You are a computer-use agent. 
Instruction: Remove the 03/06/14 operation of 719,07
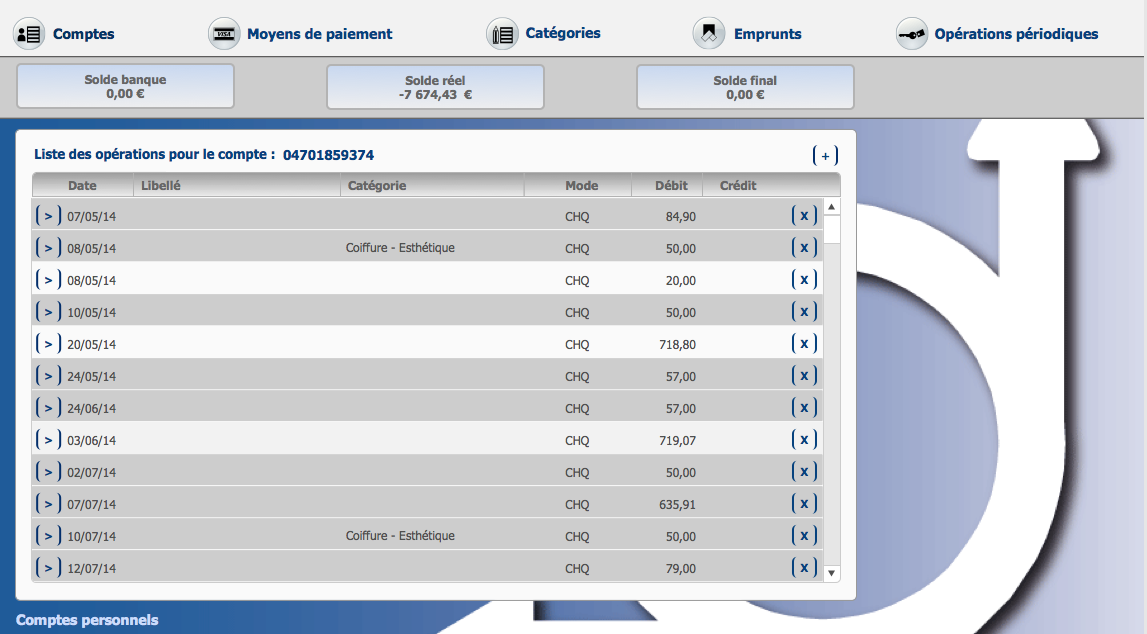[804, 439]
